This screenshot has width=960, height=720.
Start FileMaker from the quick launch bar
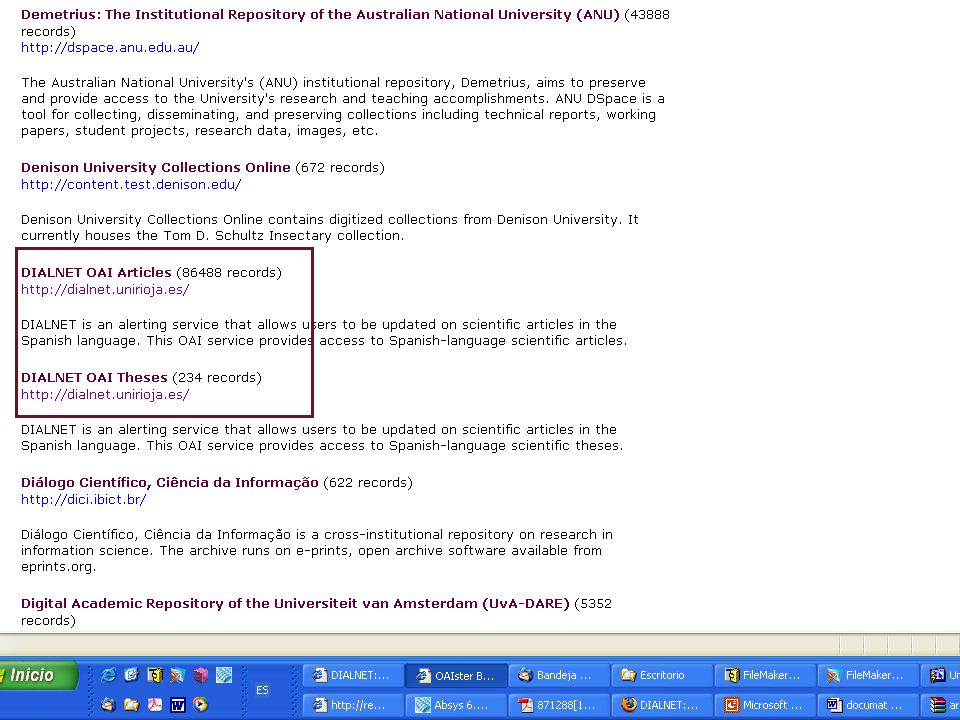154,675
